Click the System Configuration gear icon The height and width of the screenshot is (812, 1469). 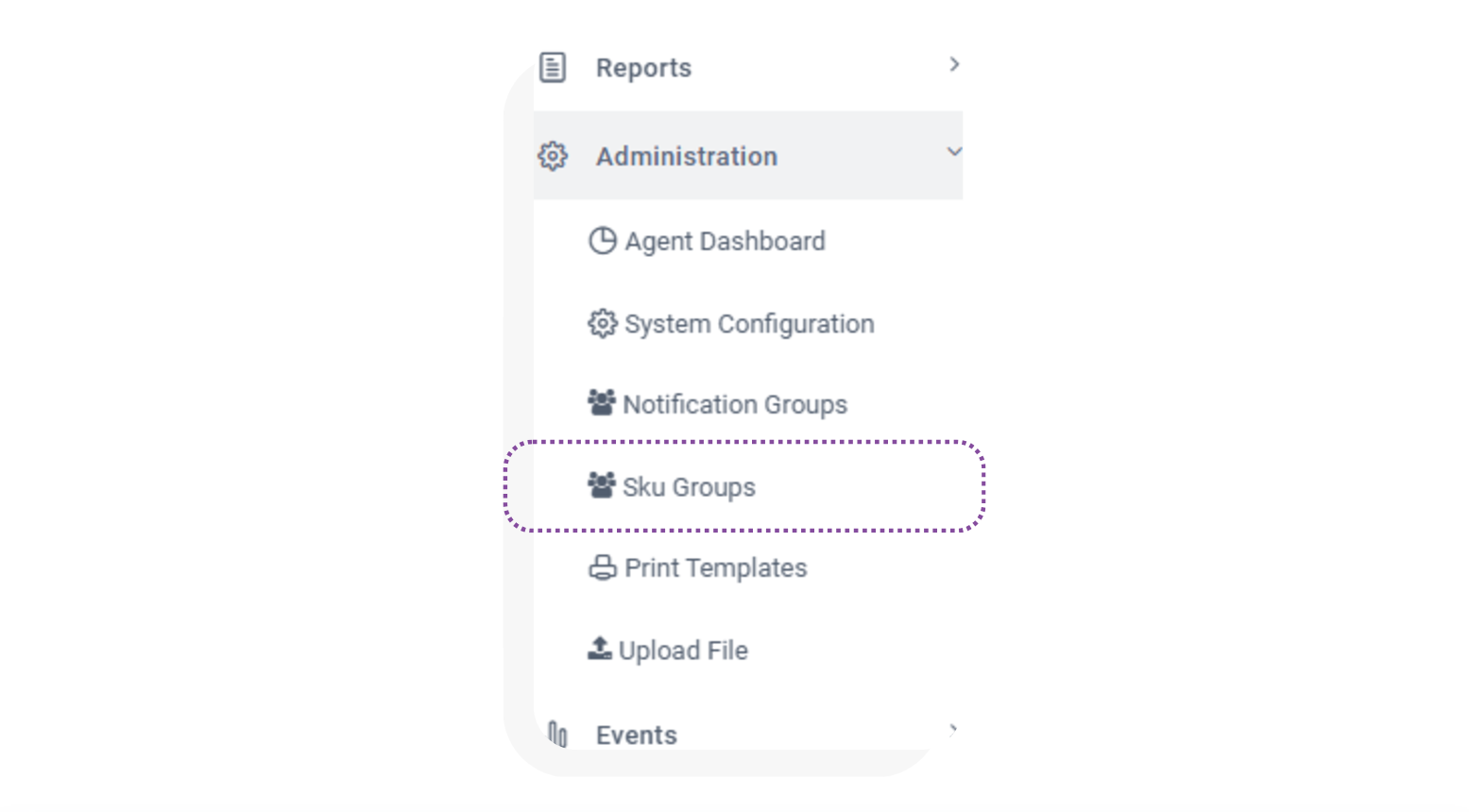pos(603,324)
